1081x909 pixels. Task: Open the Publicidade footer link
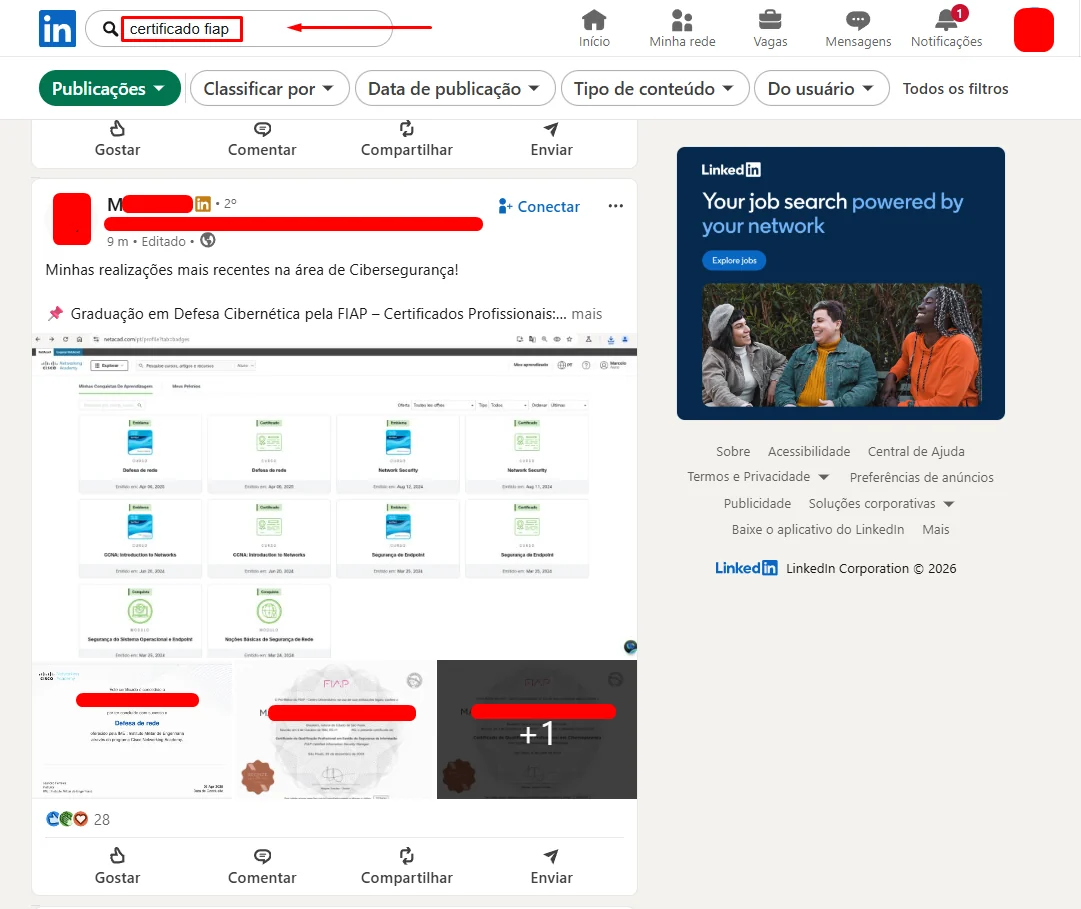click(757, 504)
